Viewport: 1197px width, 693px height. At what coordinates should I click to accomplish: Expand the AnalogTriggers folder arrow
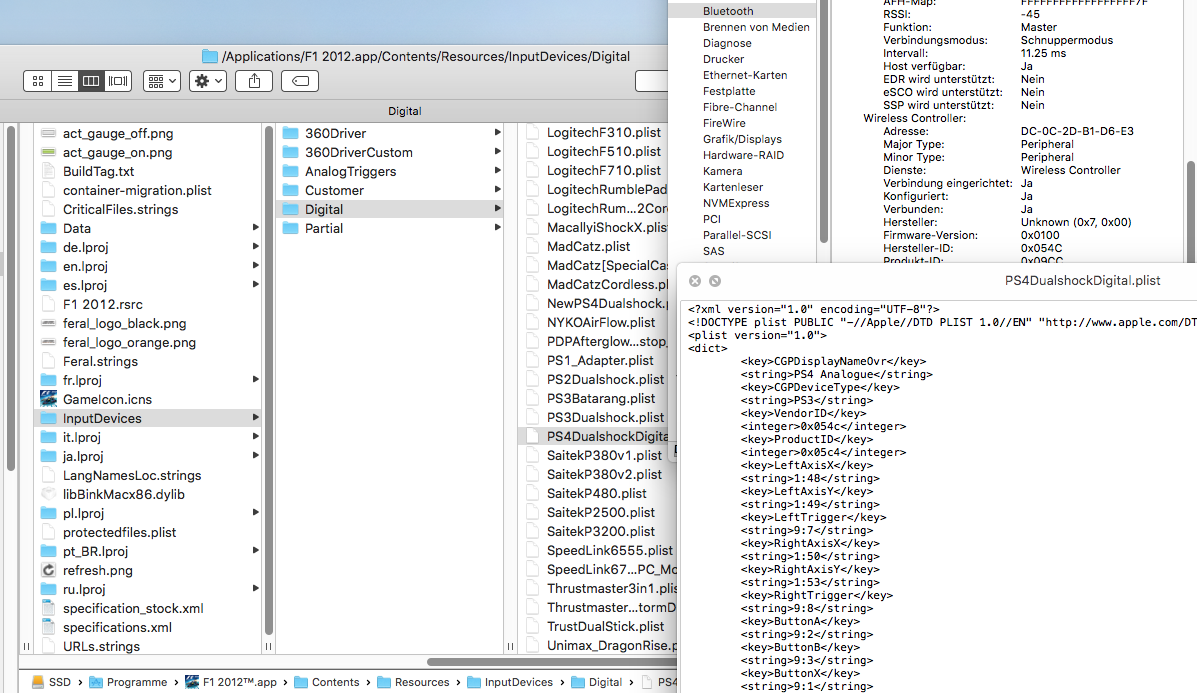point(498,171)
